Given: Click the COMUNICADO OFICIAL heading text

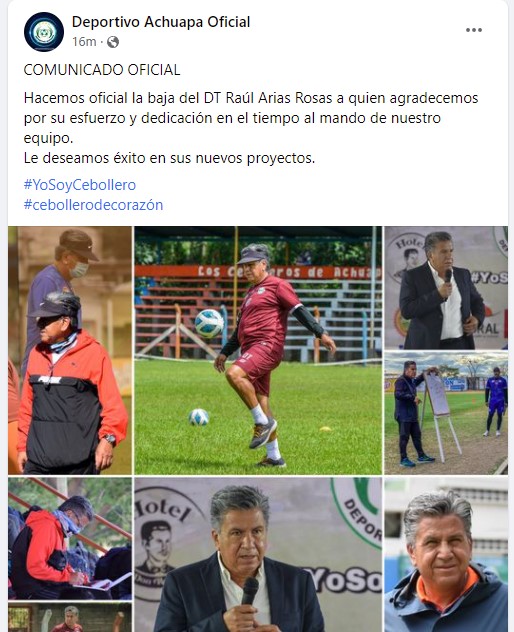Looking at the screenshot, I should [102, 70].
